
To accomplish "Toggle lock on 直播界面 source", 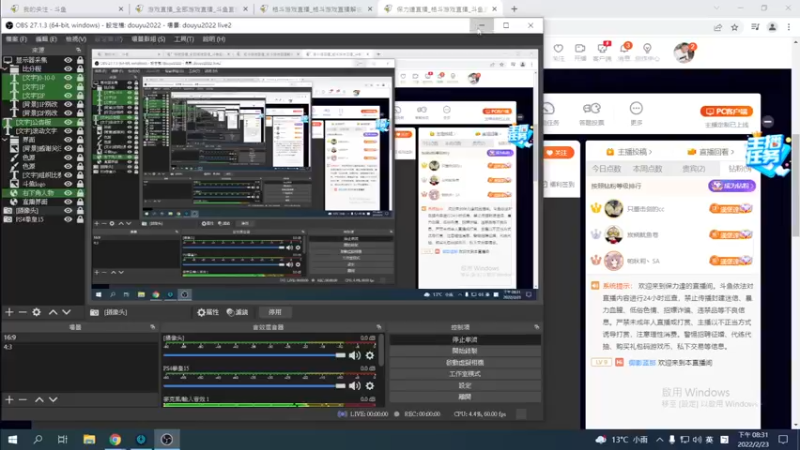I will tap(80, 202).
